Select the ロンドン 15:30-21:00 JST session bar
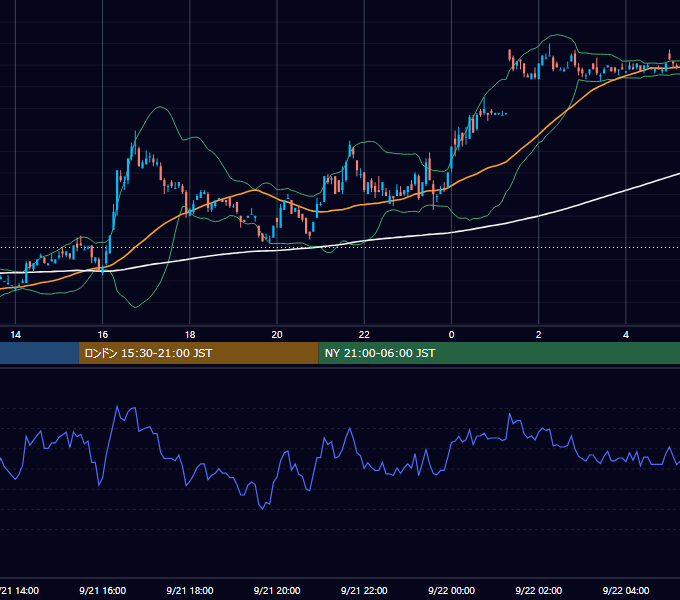Screen dimensions: 680x600 tap(199, 353)
